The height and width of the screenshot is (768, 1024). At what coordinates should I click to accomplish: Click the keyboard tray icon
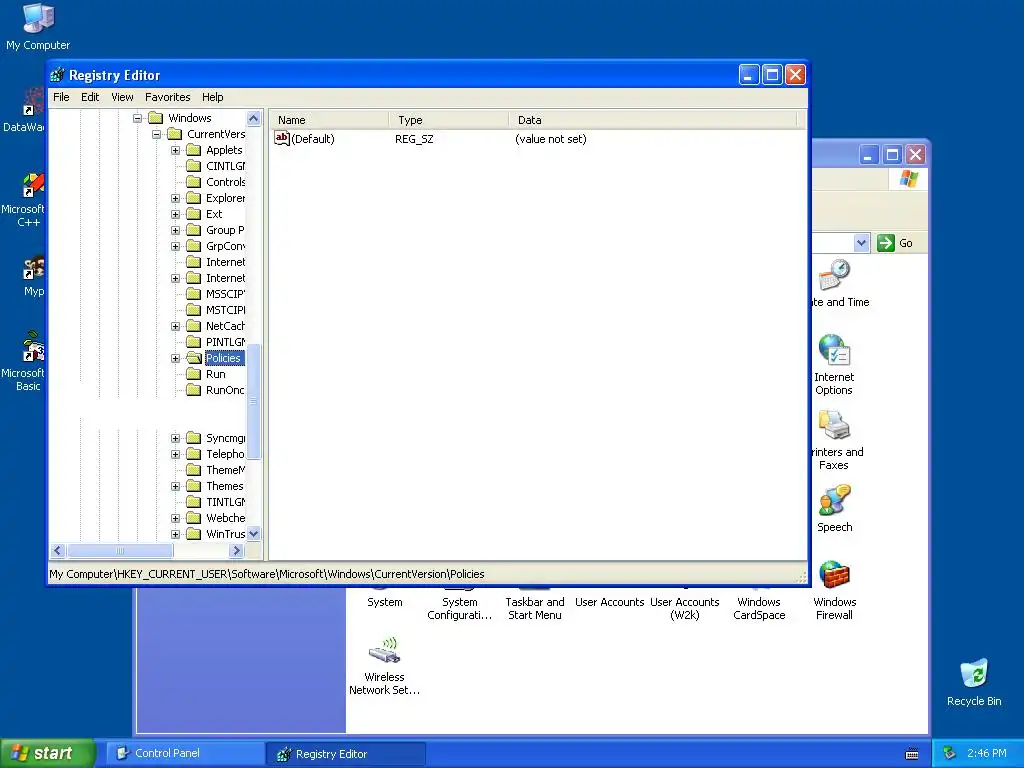(912, 754)
